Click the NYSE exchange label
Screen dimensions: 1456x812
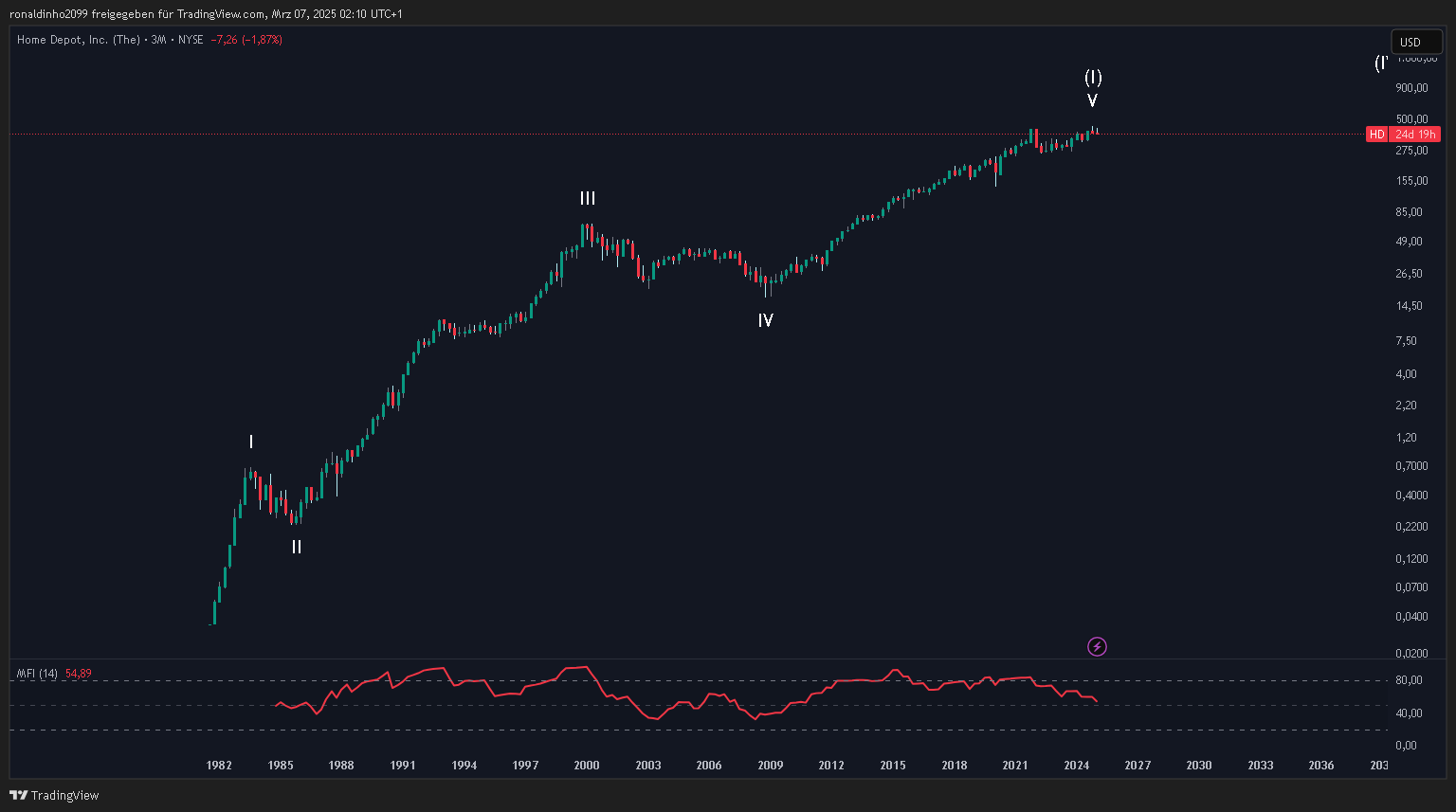pyautogui.click(x=191, y=40)
